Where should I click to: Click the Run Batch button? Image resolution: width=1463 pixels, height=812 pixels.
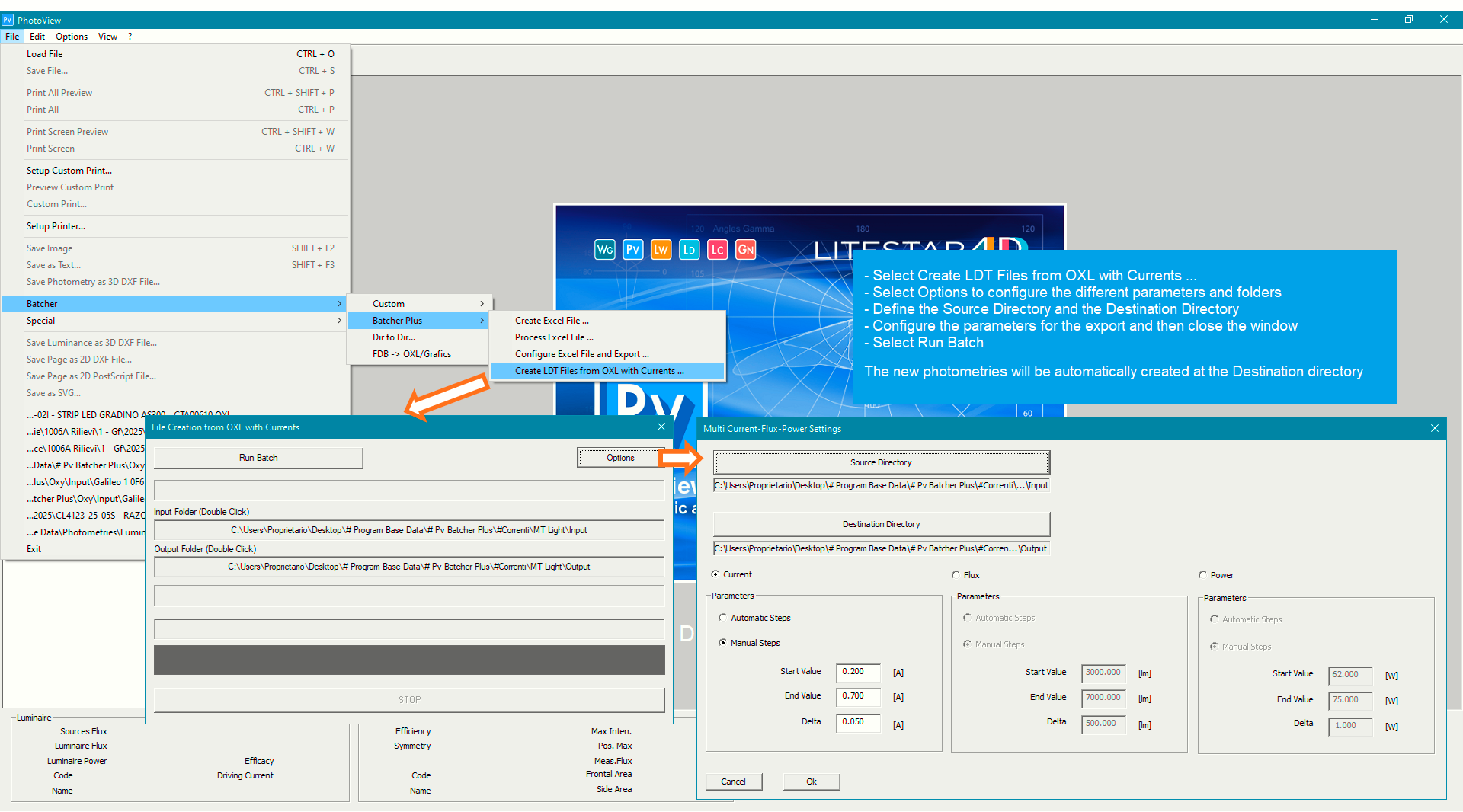coord(258,458)
